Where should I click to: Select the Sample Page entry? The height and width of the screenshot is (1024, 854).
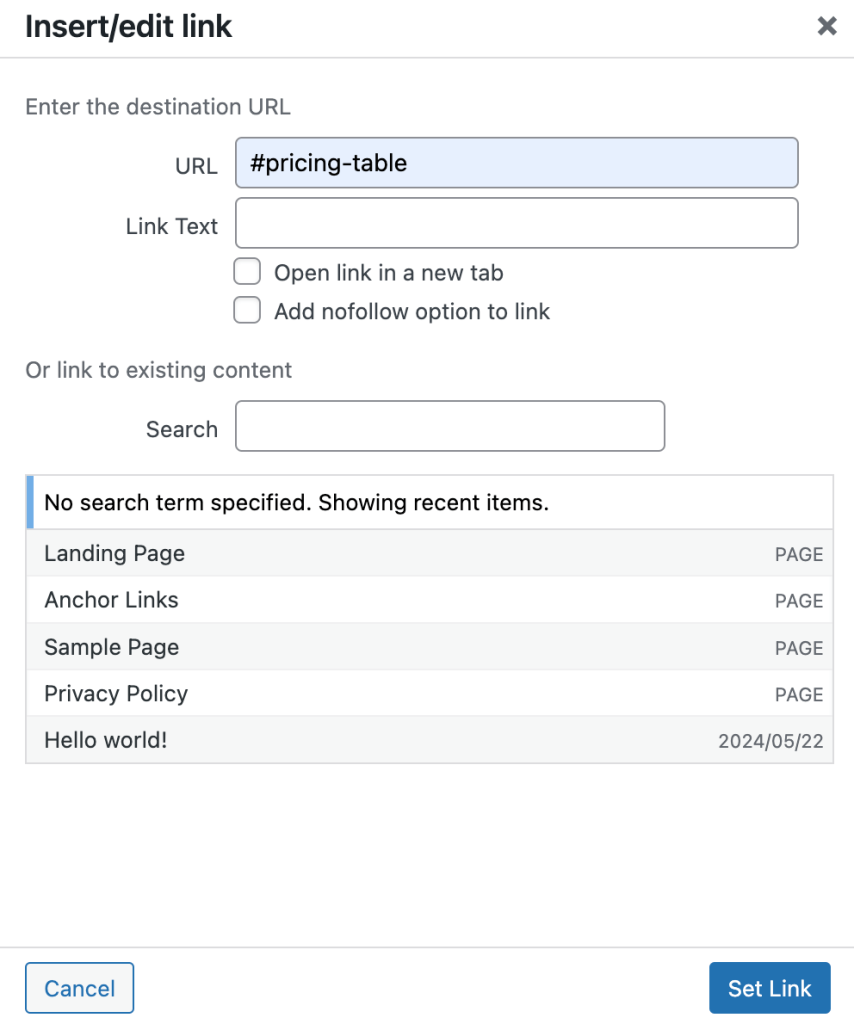111,647
